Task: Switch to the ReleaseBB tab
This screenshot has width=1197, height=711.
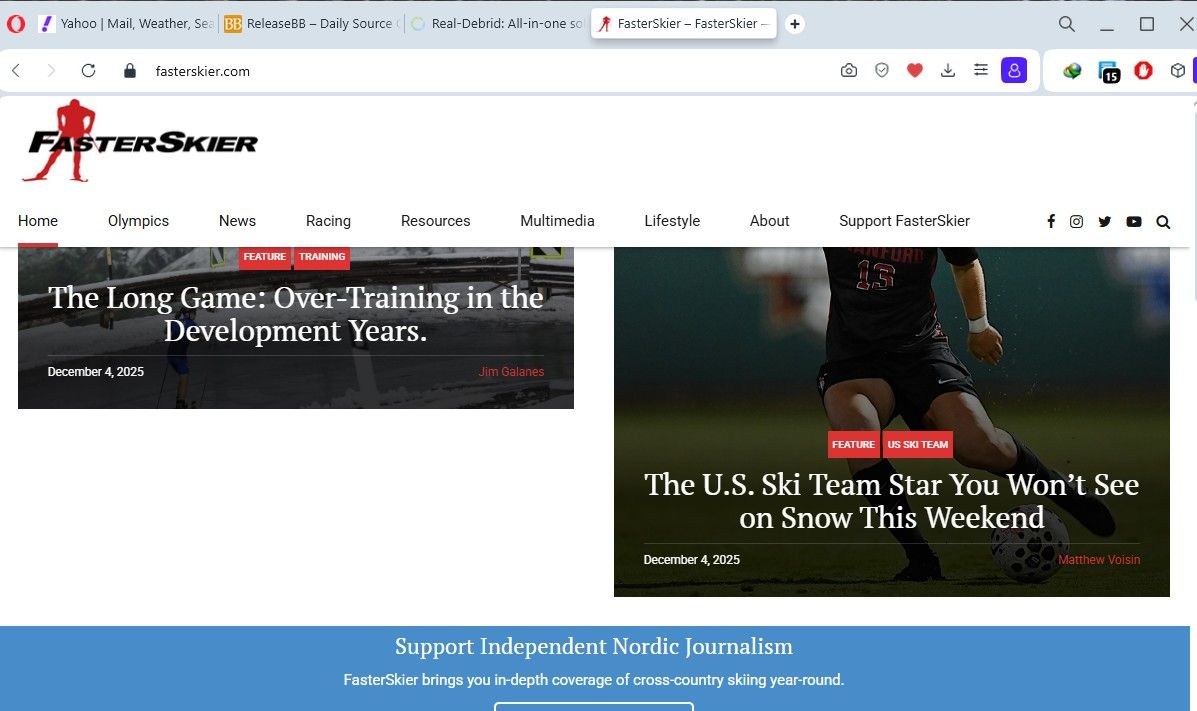Action: pos(310,24)
